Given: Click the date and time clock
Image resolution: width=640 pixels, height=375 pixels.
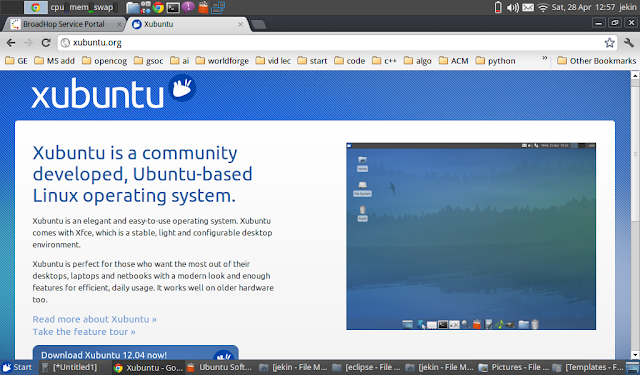Looking at the screenshot, I should tap(583, 7).
